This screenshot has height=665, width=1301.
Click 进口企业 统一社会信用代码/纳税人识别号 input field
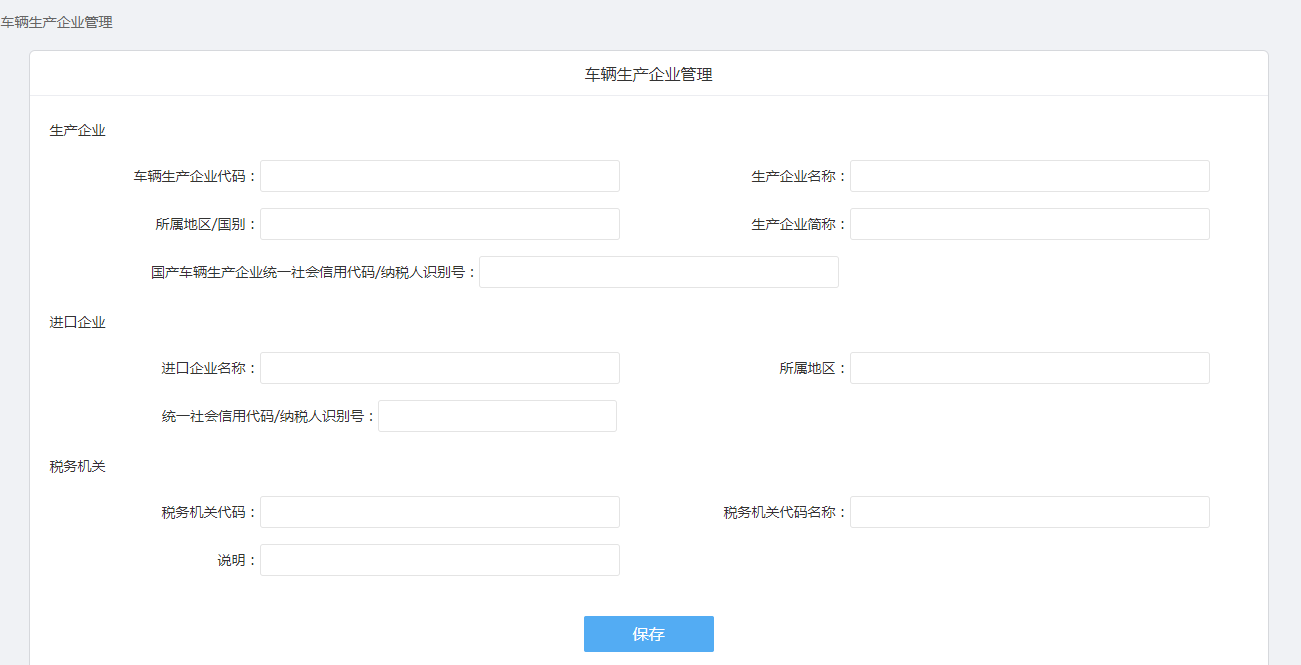(497, 416)
